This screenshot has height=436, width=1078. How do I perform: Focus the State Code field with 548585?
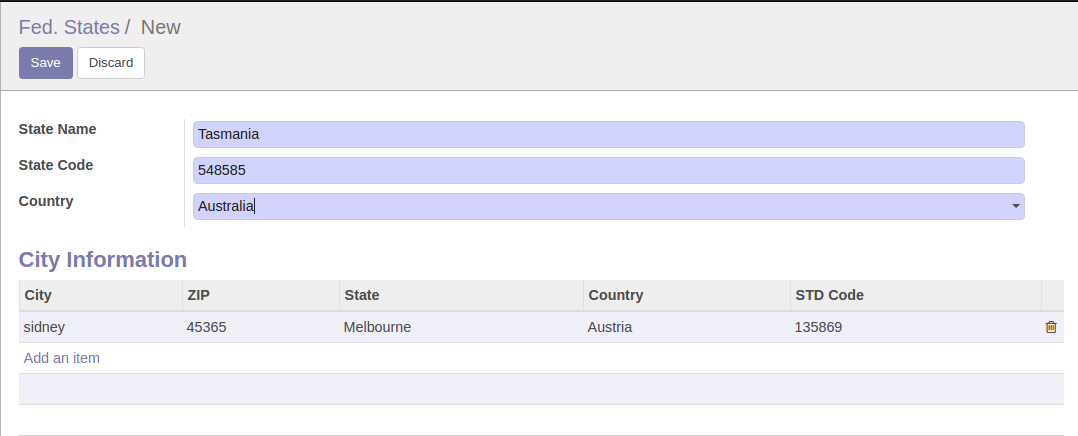(608, 171)
